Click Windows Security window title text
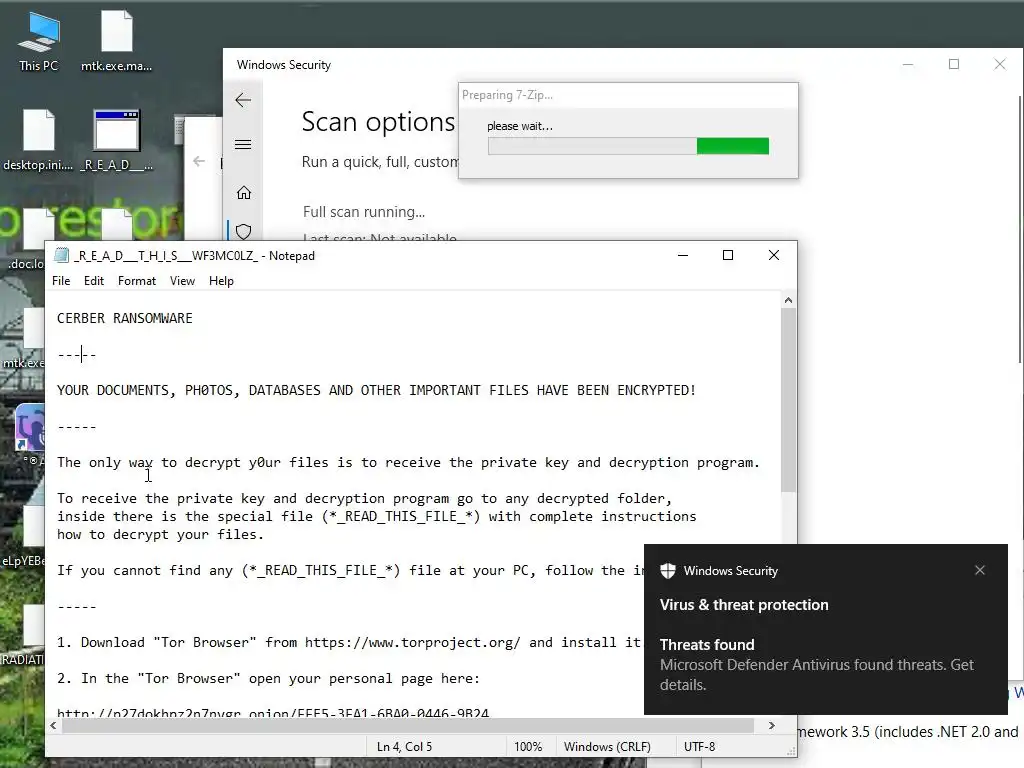Image resolution: width=1024 pixels, height=768 pixels. pyautogui.click(x=283, y=65)
